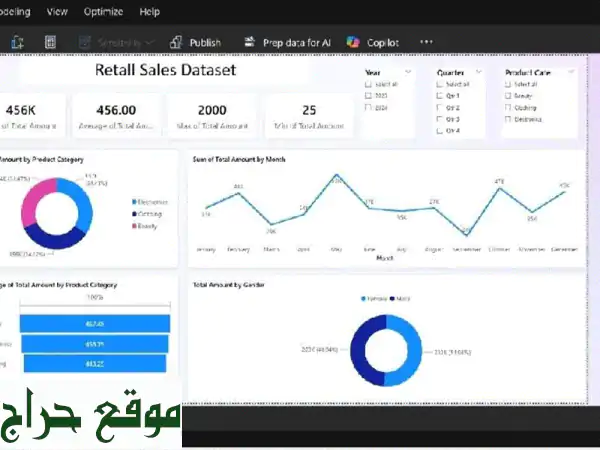Open the View ribbon tab
This screenshot has height=450, width=600.
click(57, 12)
